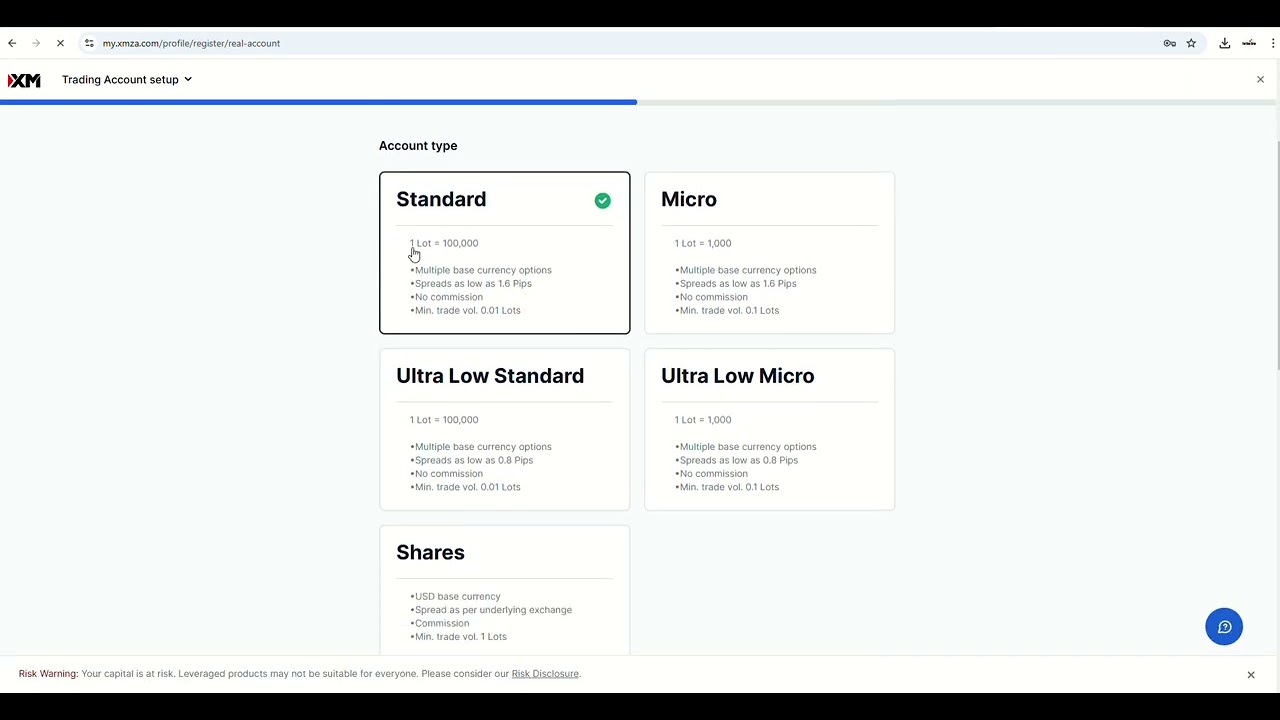This screenshot has height=720, width=1280.
Task: Click the setup progress bar
Action: point(640,102)
